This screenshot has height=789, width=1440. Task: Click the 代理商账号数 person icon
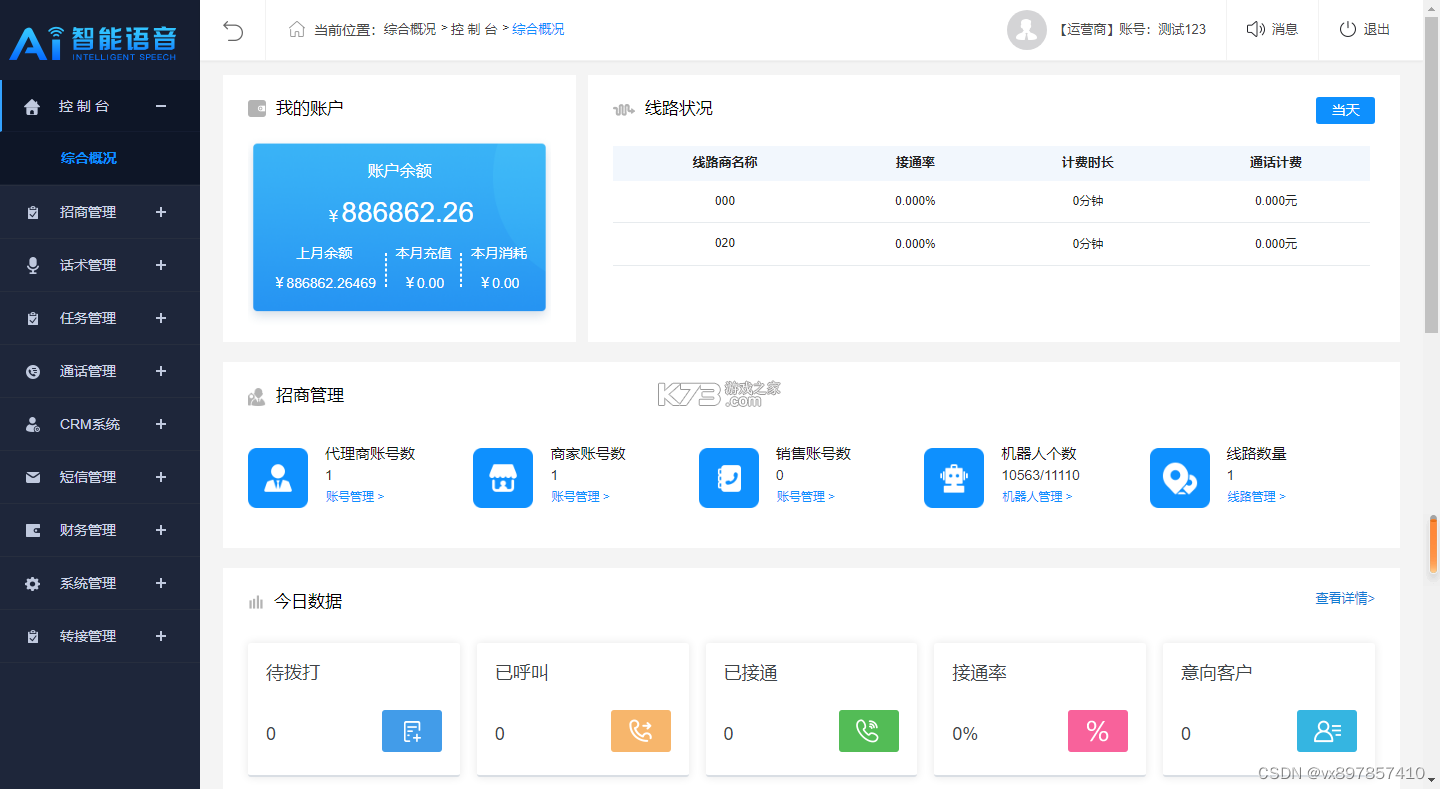278,478
